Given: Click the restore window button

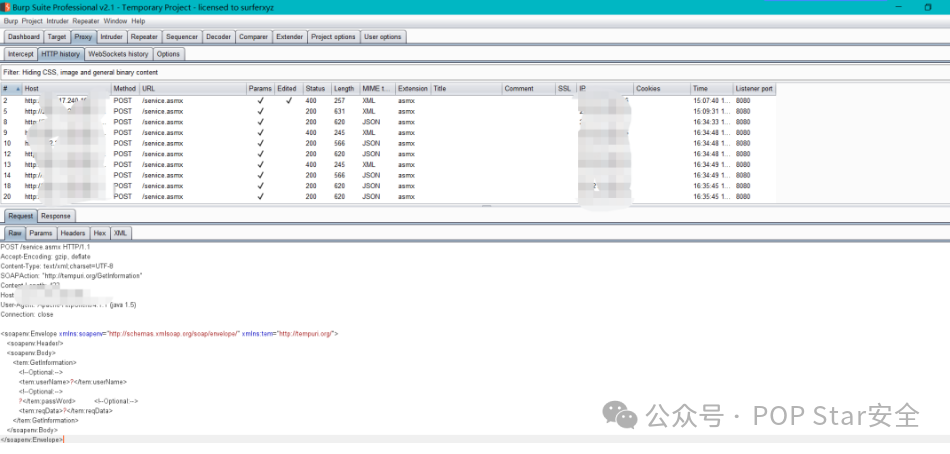Looking at the screenshot, I should click(927, 7).
